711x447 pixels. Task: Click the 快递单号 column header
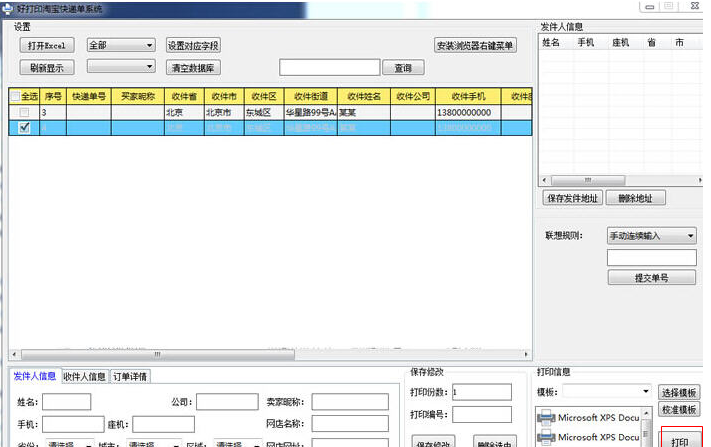89,97
